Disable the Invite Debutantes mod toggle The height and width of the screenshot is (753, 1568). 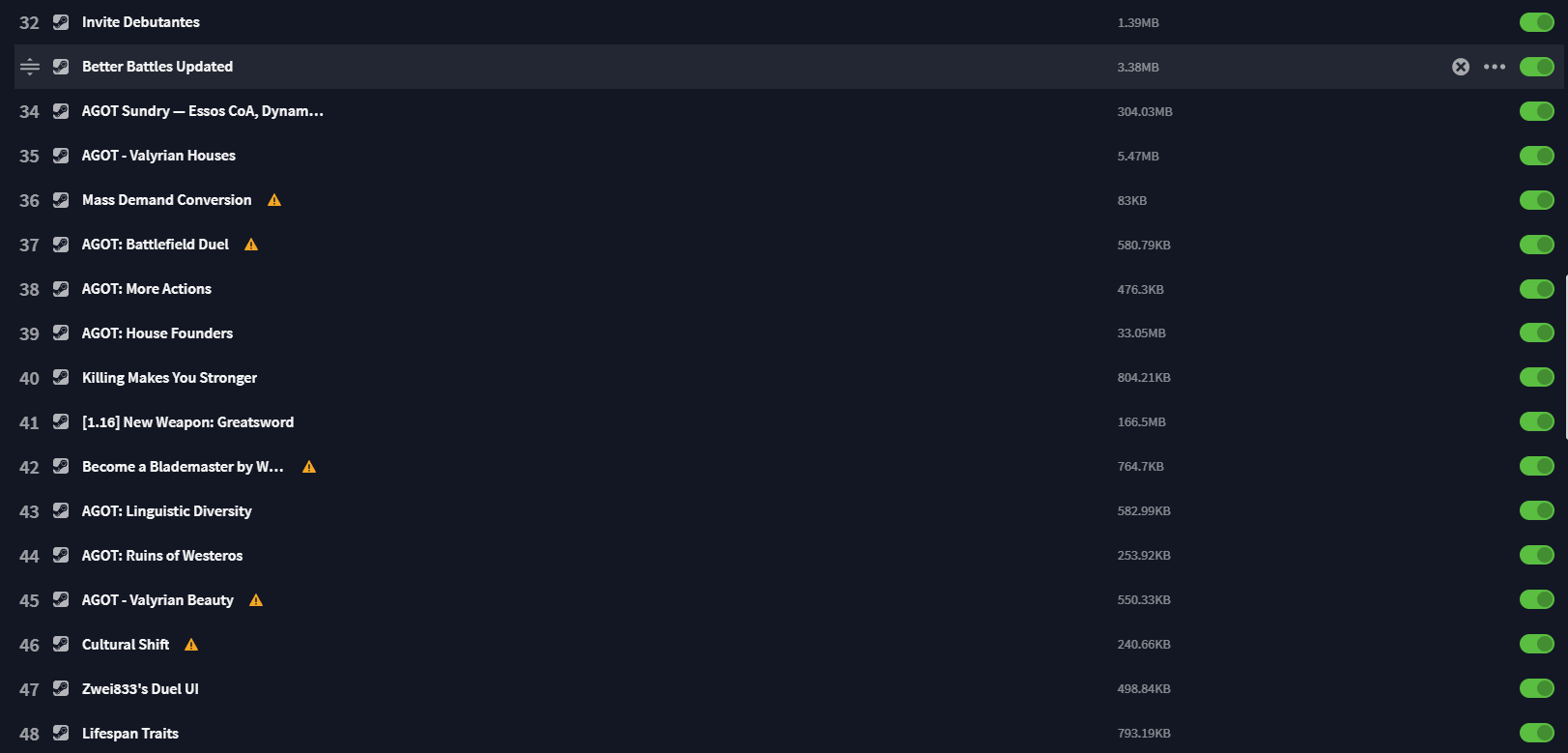point(1536,22)
